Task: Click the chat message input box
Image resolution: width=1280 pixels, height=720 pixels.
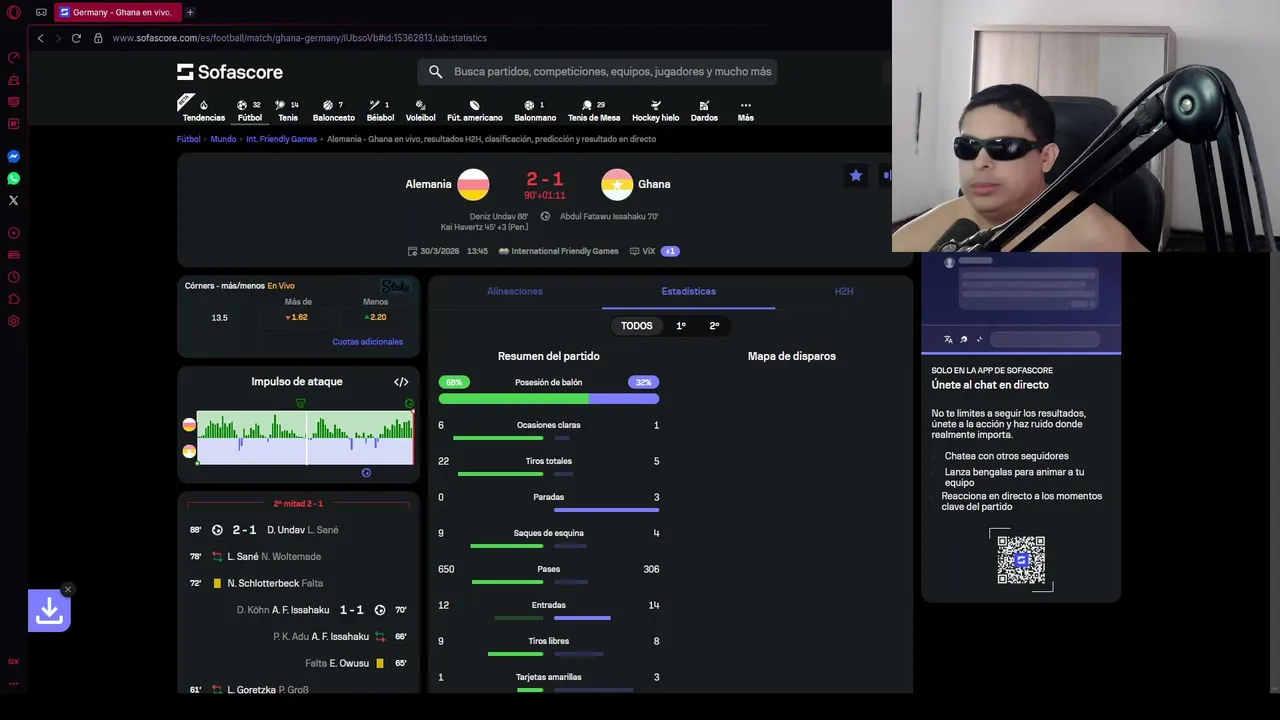Action: [x=1044, y=339]
